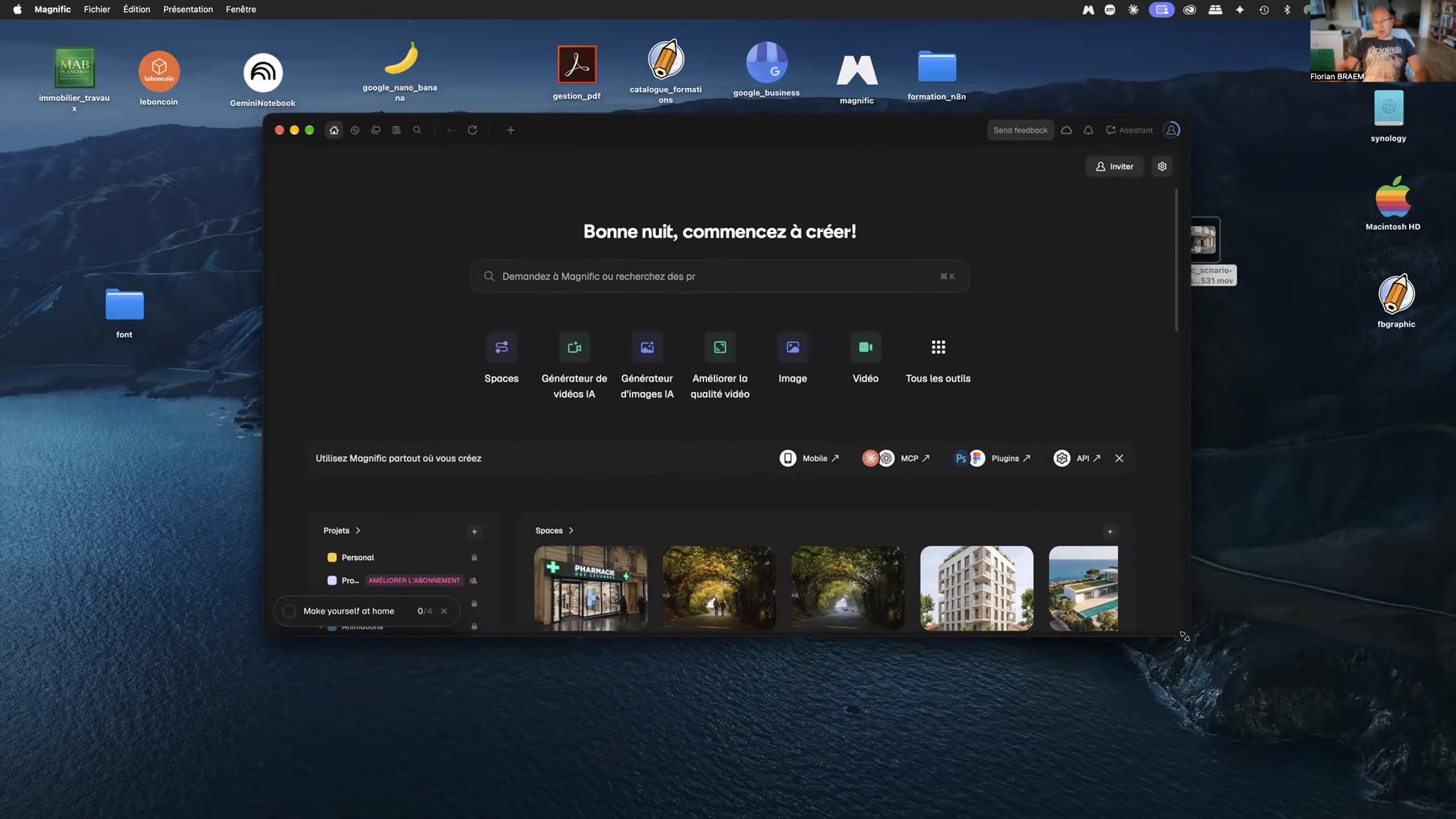
Task: Open the white apartment building space thumbnail
Action: tap(976, 589)
